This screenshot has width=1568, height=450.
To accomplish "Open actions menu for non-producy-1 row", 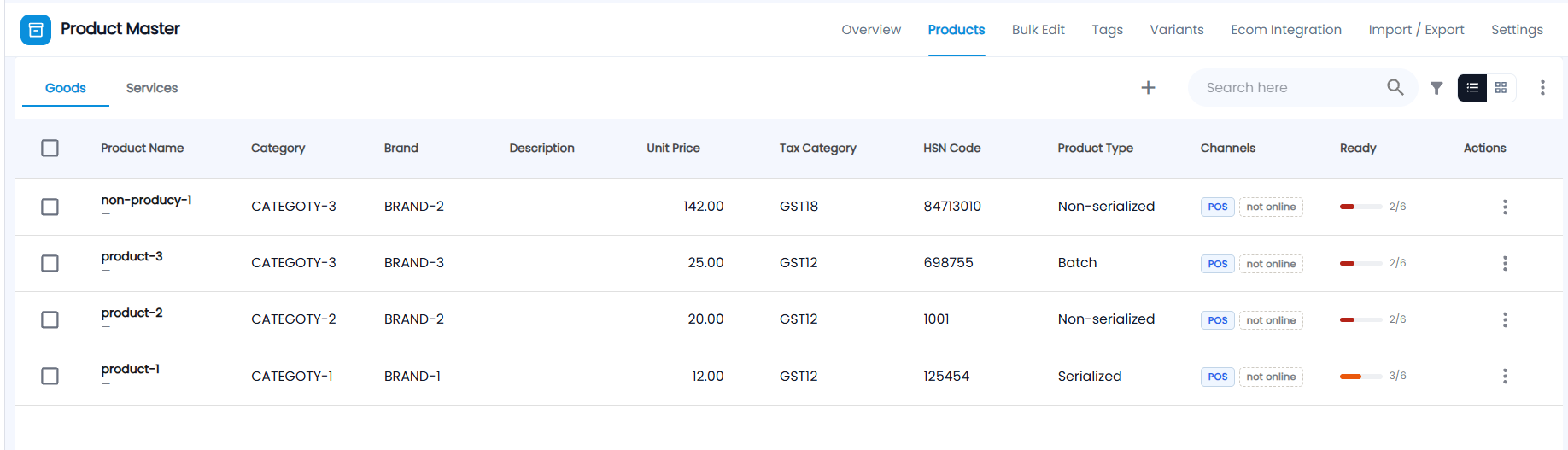I will coord(1505,207).
